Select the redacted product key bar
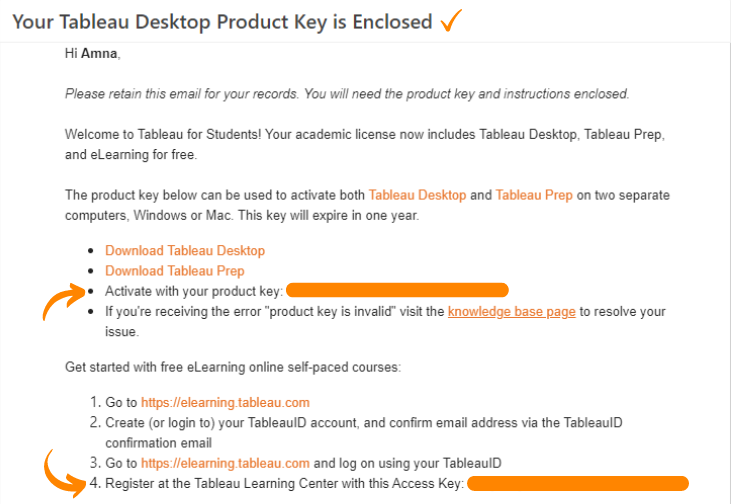The height and width of the screenshot is (504, 731). tap(397, 290)
